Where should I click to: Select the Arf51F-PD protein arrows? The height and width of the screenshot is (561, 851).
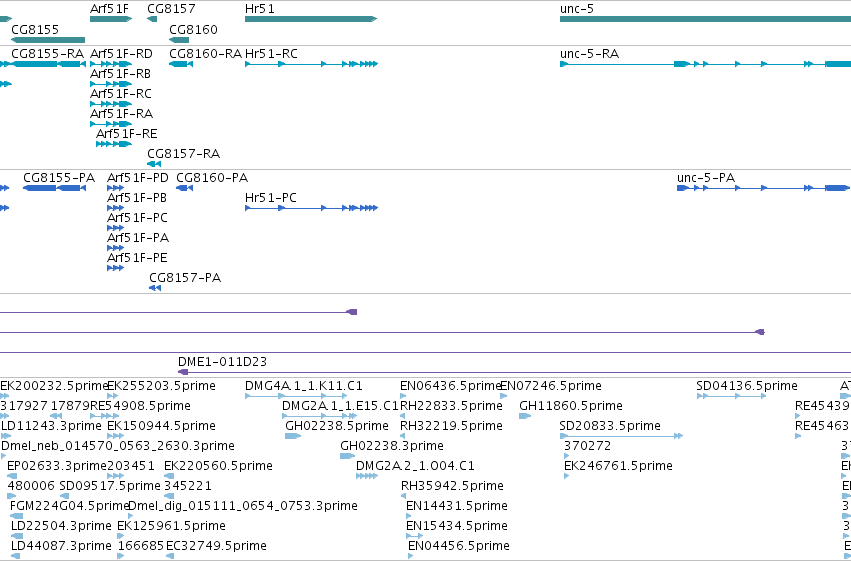116,188
